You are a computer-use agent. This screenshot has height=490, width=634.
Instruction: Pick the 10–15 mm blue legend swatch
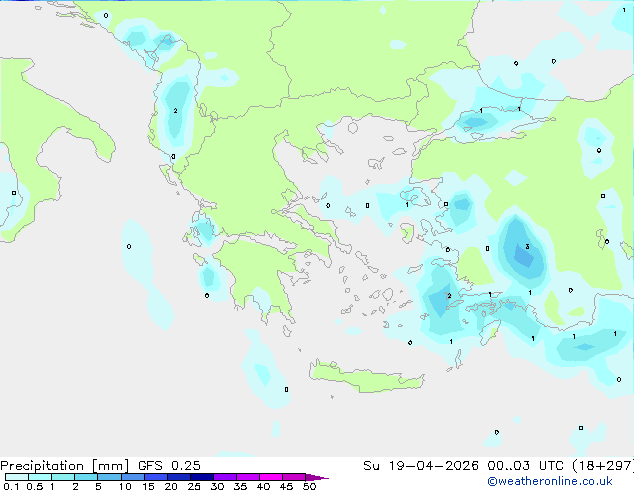pos(132,477)
